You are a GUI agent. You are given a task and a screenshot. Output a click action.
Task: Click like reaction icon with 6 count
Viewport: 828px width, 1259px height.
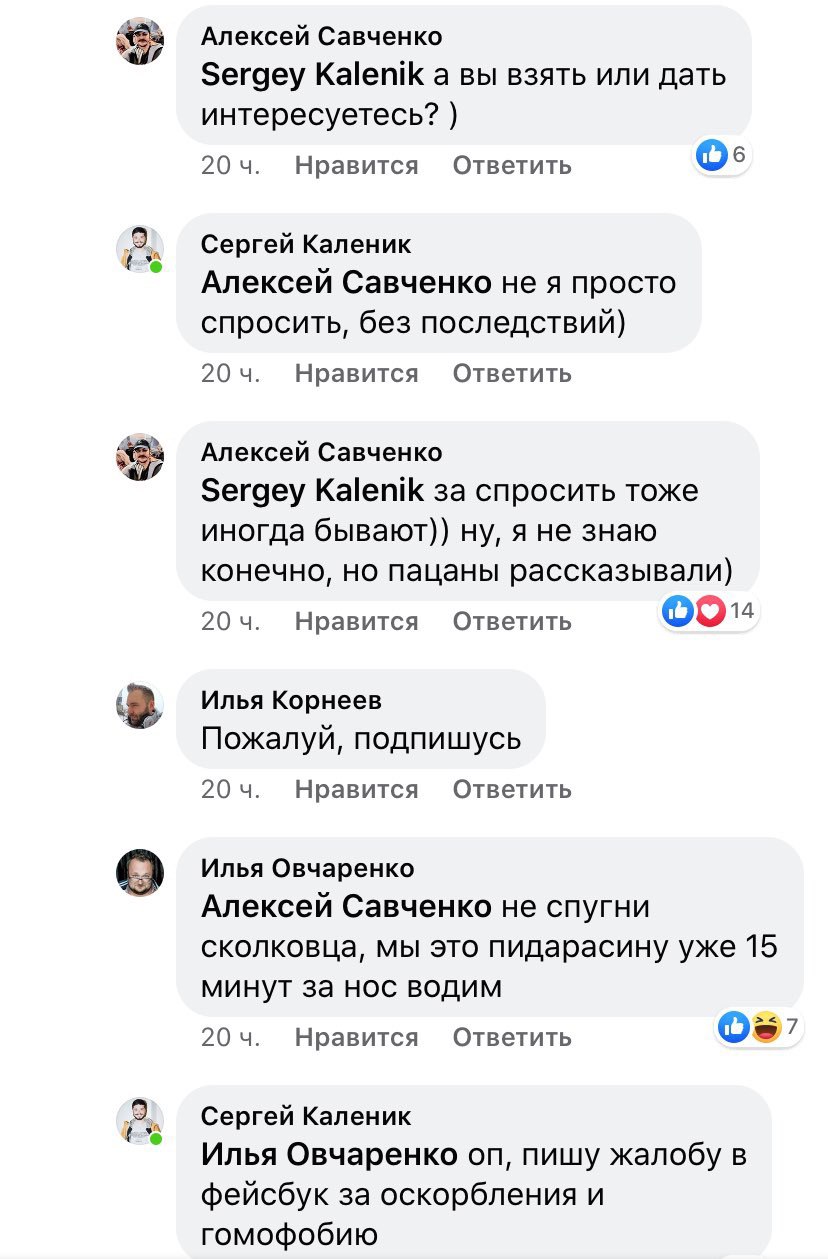pos(711,154)
